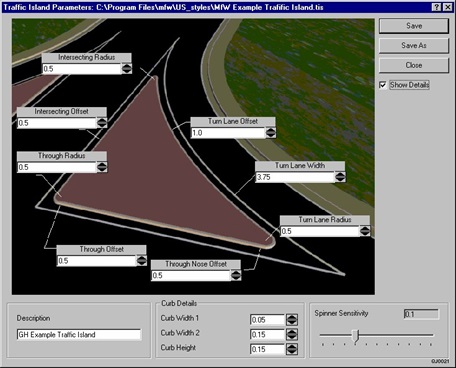Click the Through Radius spinner control

[102, 167]
